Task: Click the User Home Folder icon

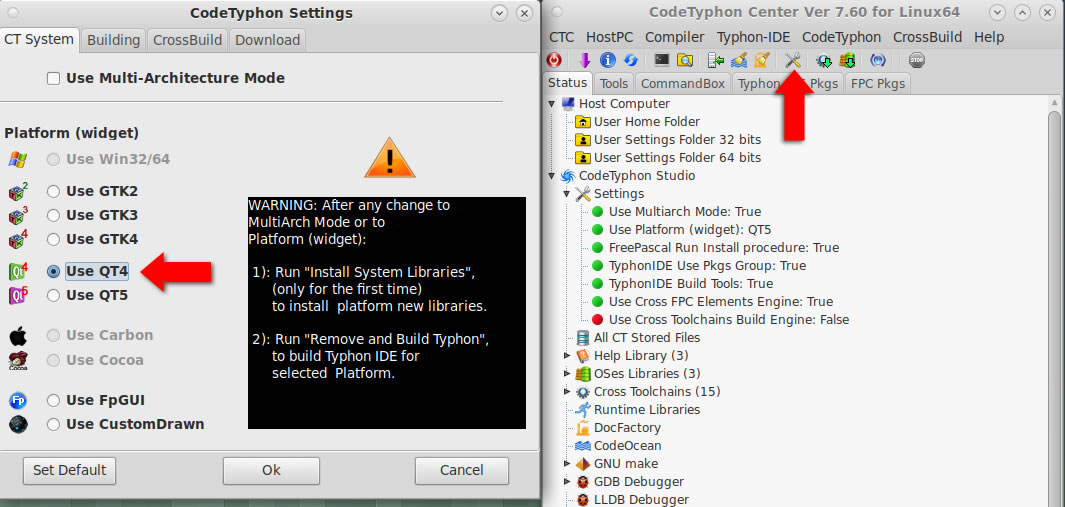Action: click(583, 122)
